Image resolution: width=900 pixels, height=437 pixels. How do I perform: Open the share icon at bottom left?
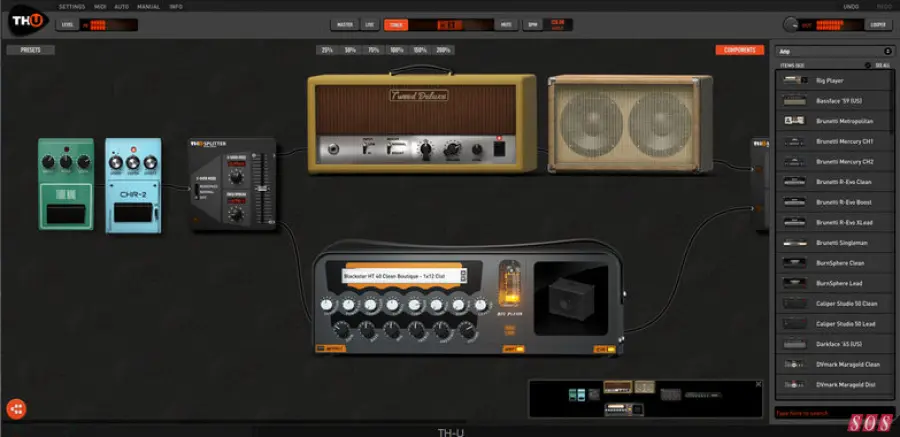(x=17, y=409)
